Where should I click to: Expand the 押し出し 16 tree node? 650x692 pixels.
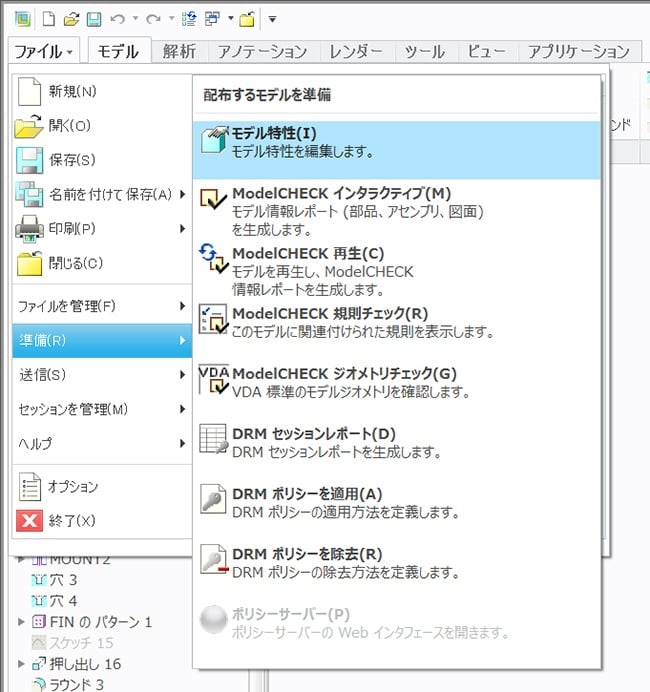22,664
